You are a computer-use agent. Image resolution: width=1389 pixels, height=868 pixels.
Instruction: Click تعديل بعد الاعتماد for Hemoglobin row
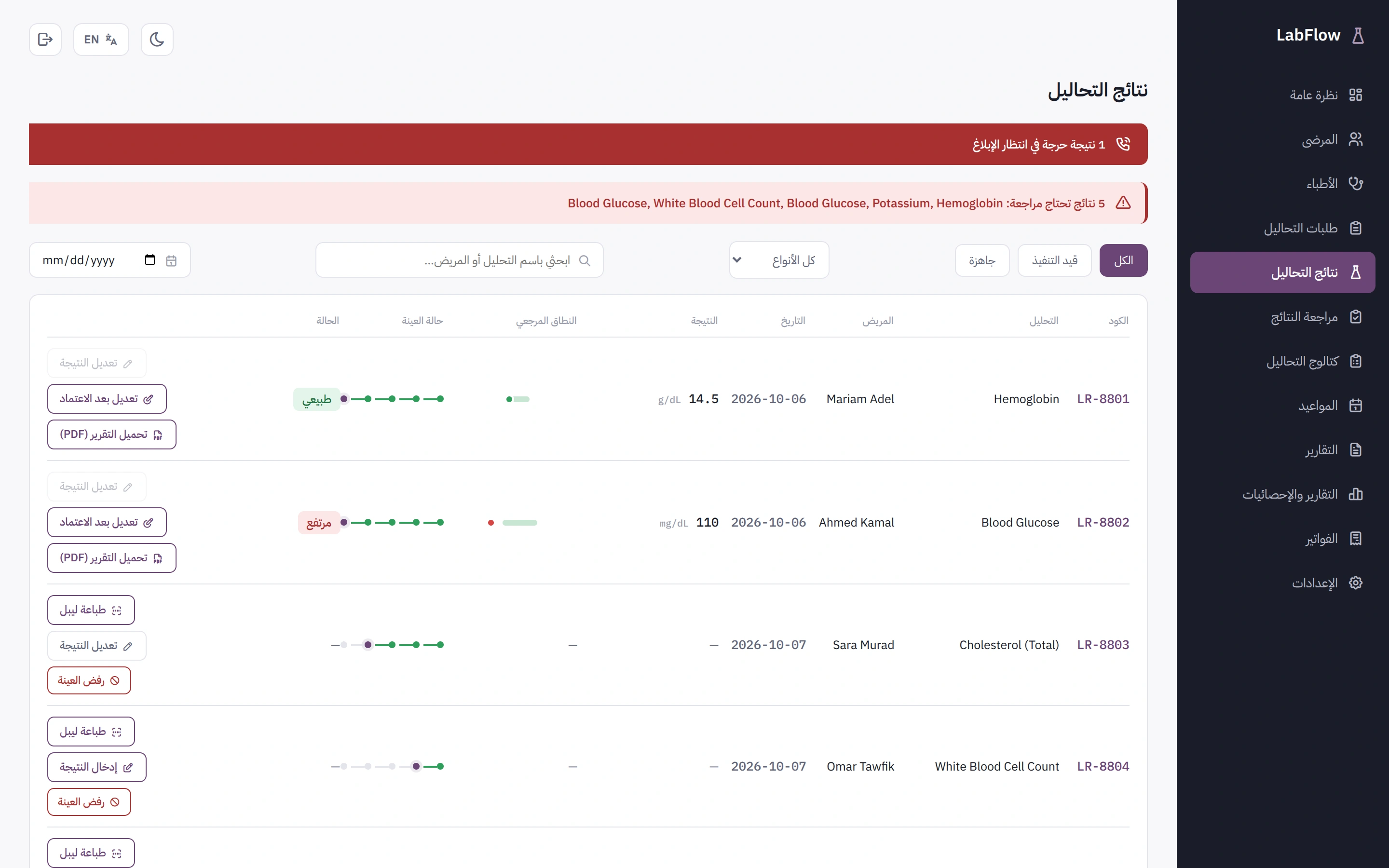(x=107, y=399)
